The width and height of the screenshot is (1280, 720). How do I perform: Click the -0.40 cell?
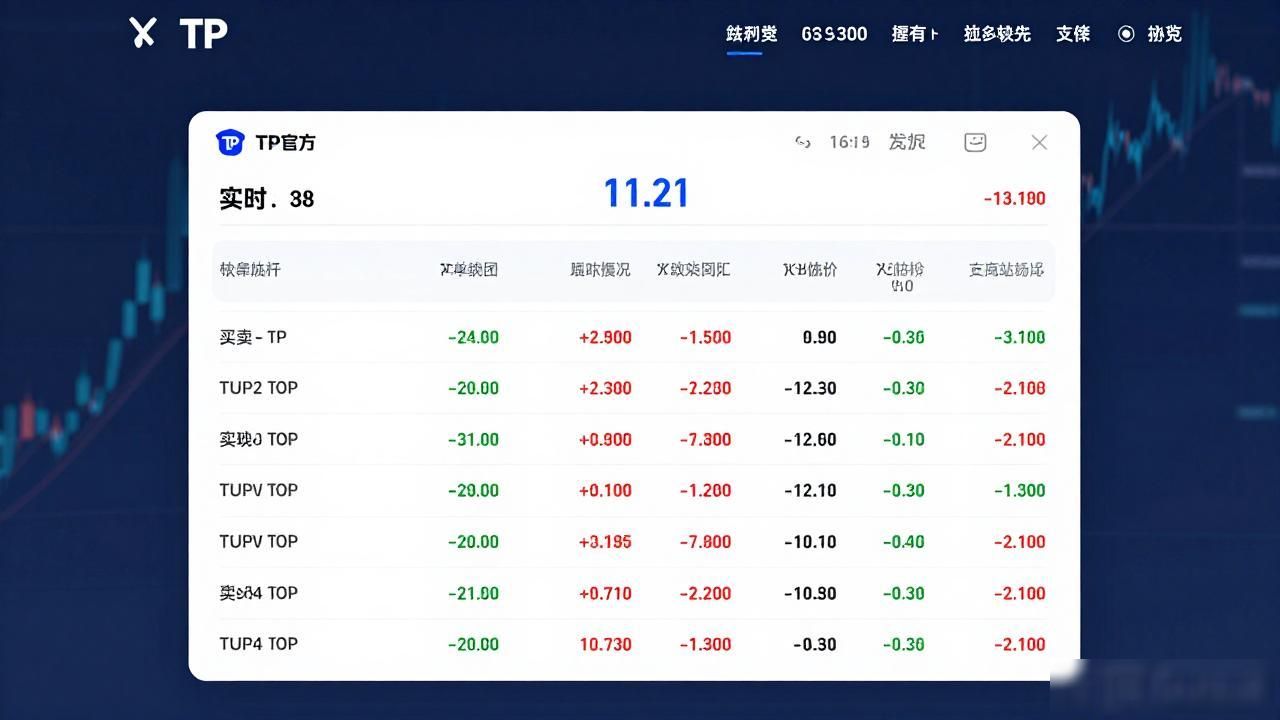pyautogui.click(x=903, y=541)
